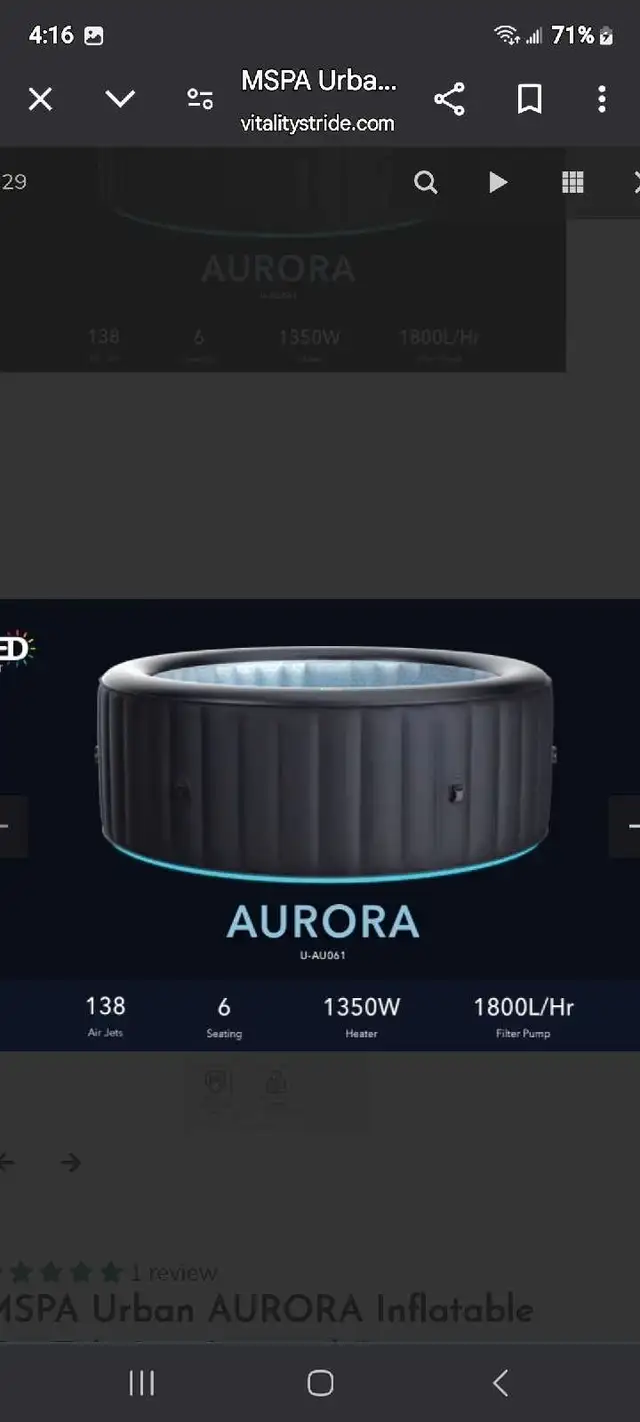Open the three-dot overflow menu
This screenshot has width=640, height=1422.
pos(601,99)
